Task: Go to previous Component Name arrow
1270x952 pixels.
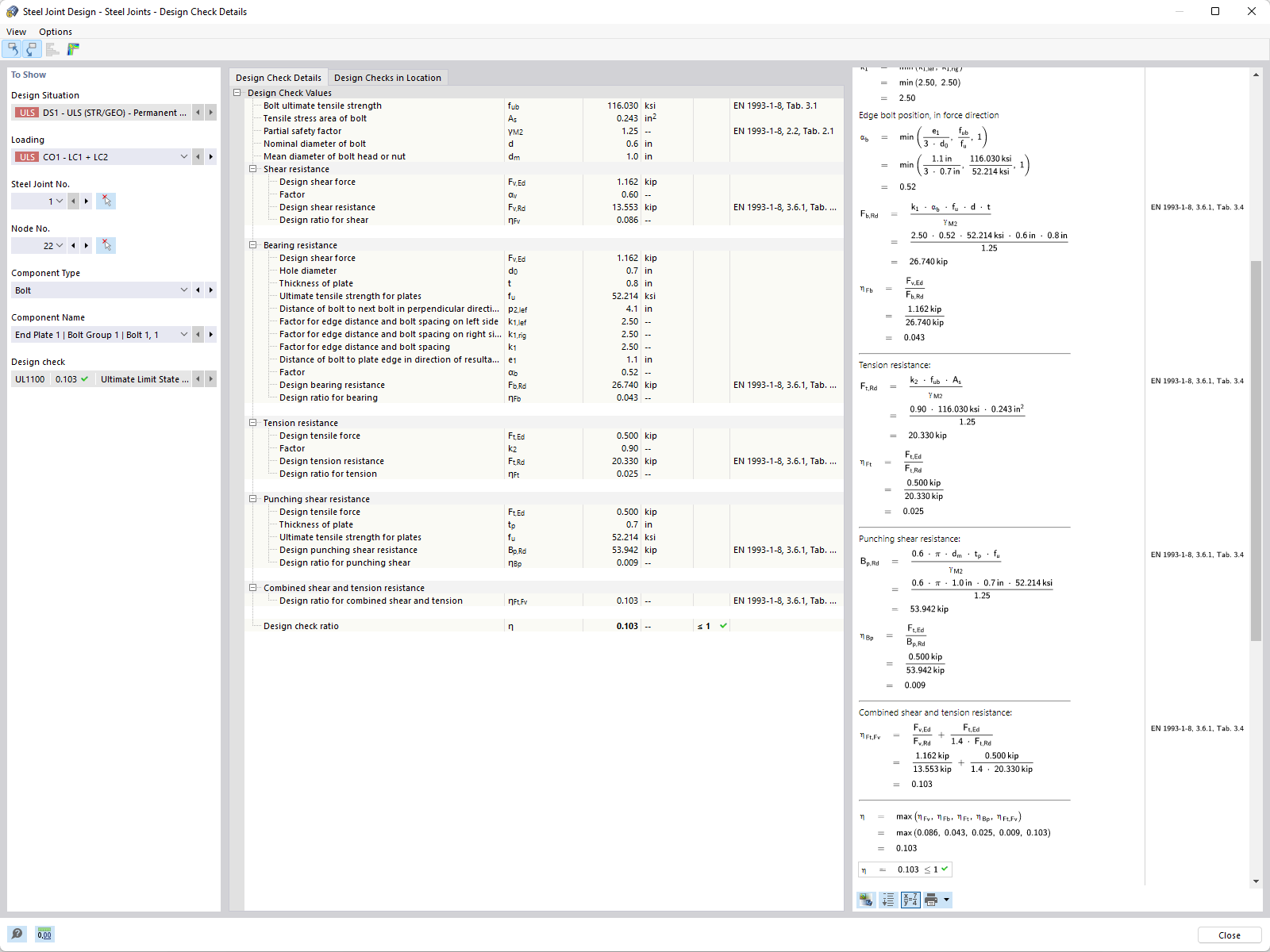Action: 198,335
